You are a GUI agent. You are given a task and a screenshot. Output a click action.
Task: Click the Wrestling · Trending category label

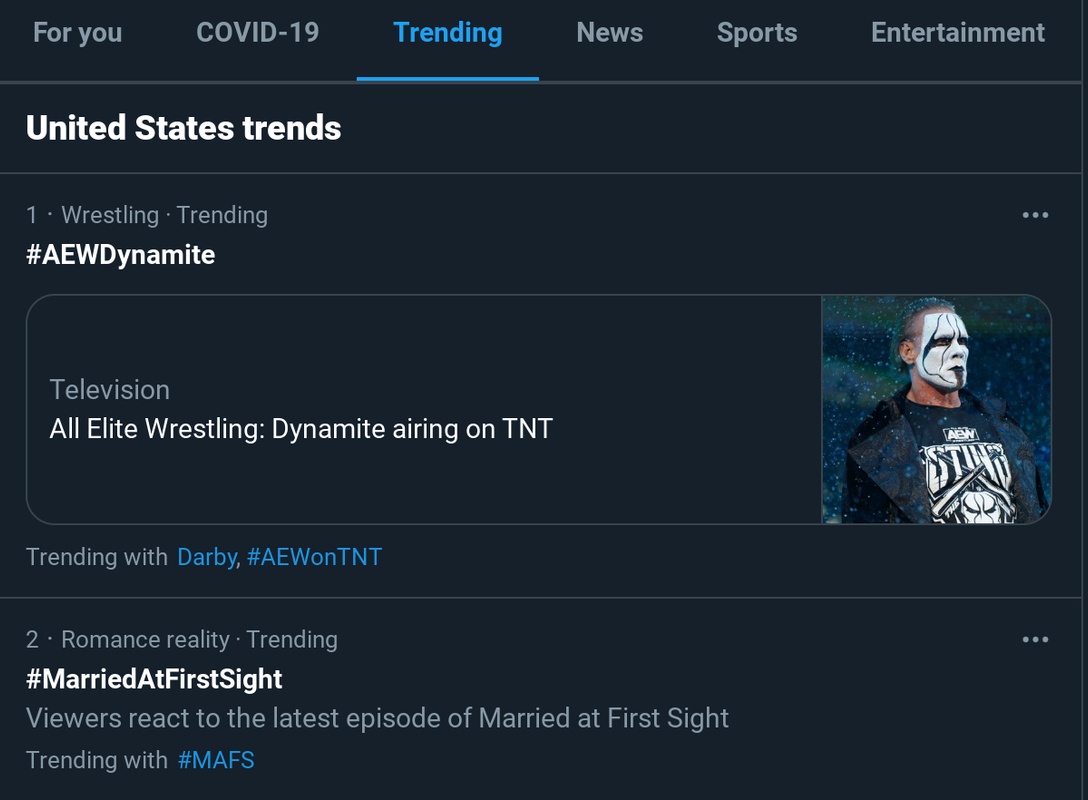pyautogui.click(x=164, y=215)
